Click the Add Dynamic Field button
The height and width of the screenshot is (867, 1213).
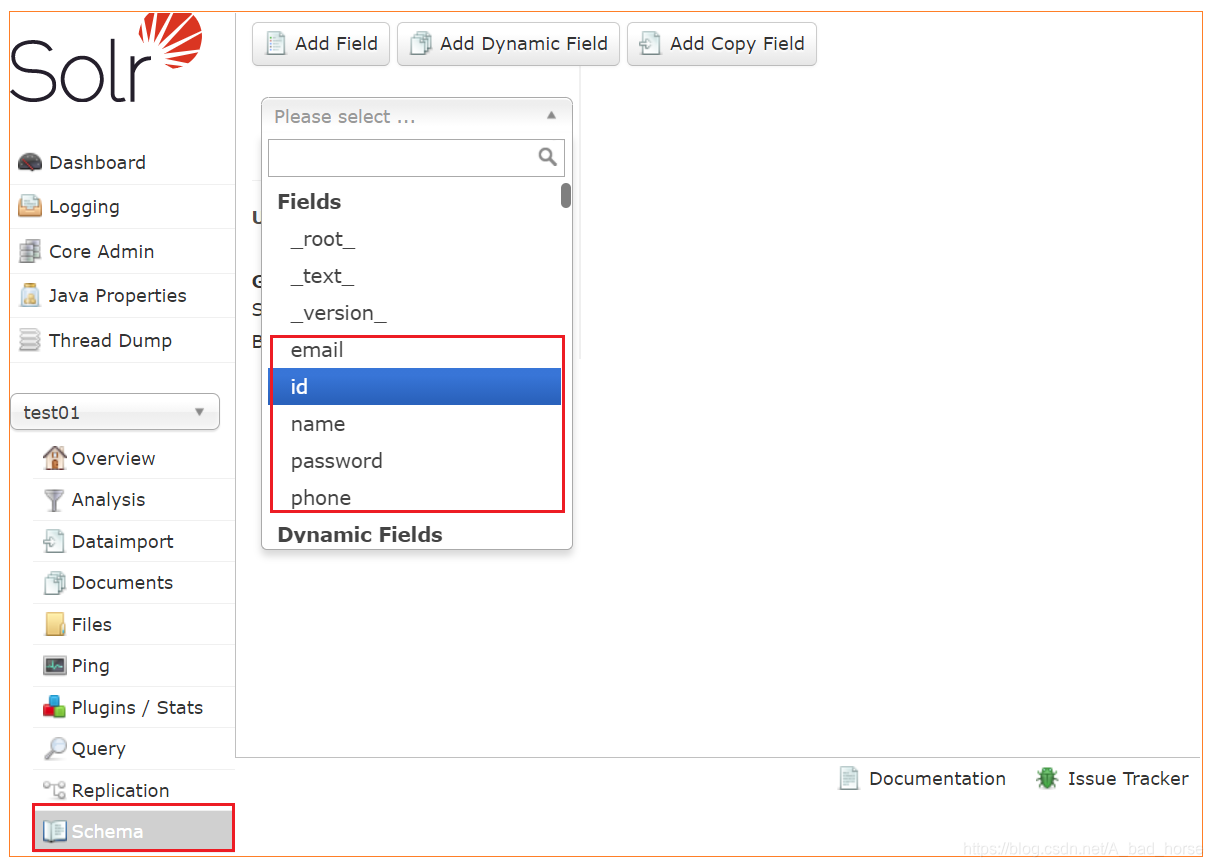pos(508,43)
